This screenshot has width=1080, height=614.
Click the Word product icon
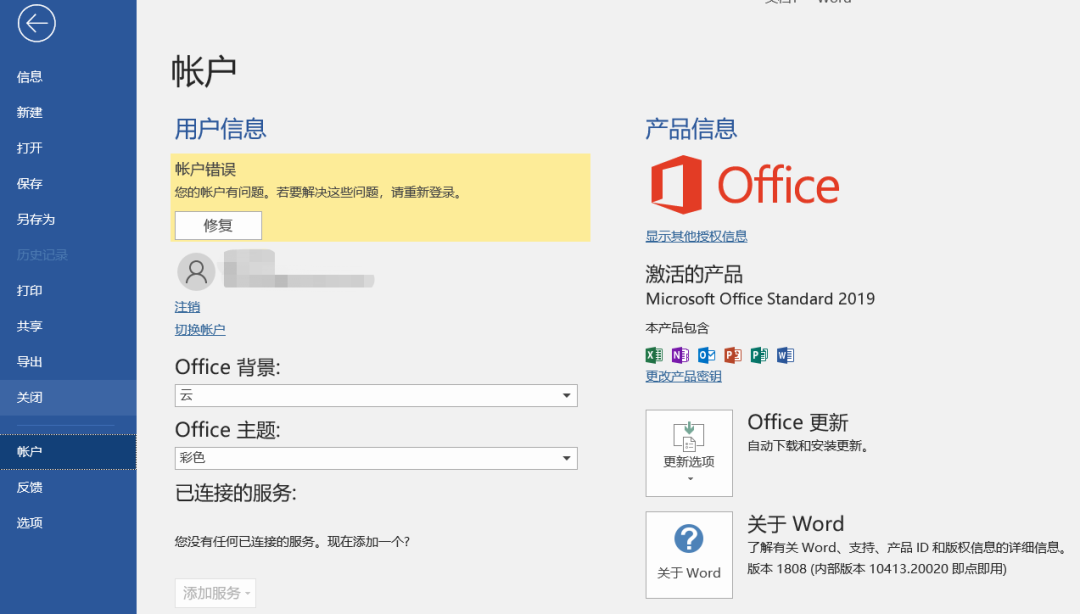(x=785, y=355)
